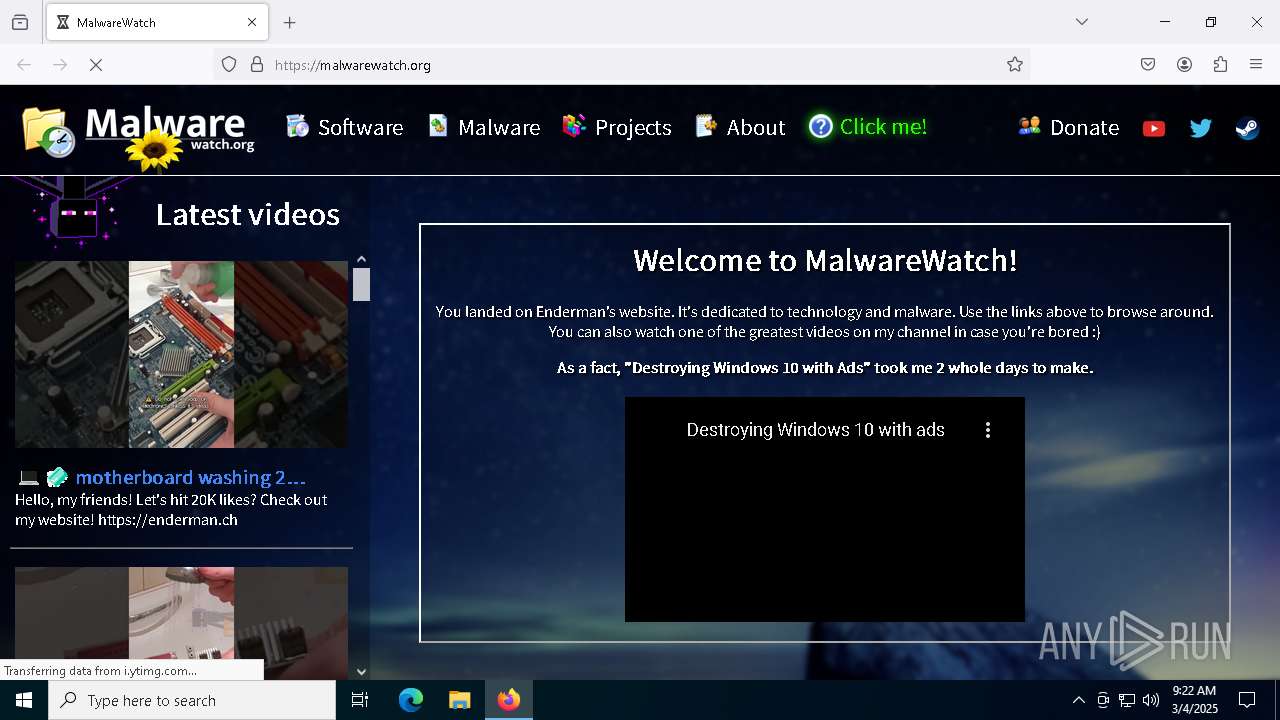Open Task View on the taskbar
Image resolution: width=1280 pixels, height=720 pixels.
360,700
